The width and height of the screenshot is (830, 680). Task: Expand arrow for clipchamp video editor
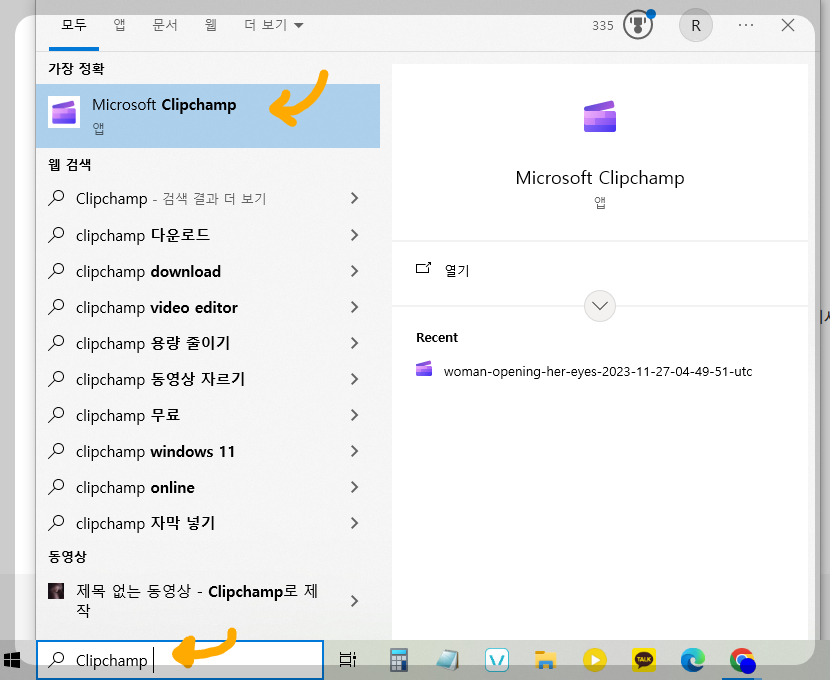coord(355,307)
